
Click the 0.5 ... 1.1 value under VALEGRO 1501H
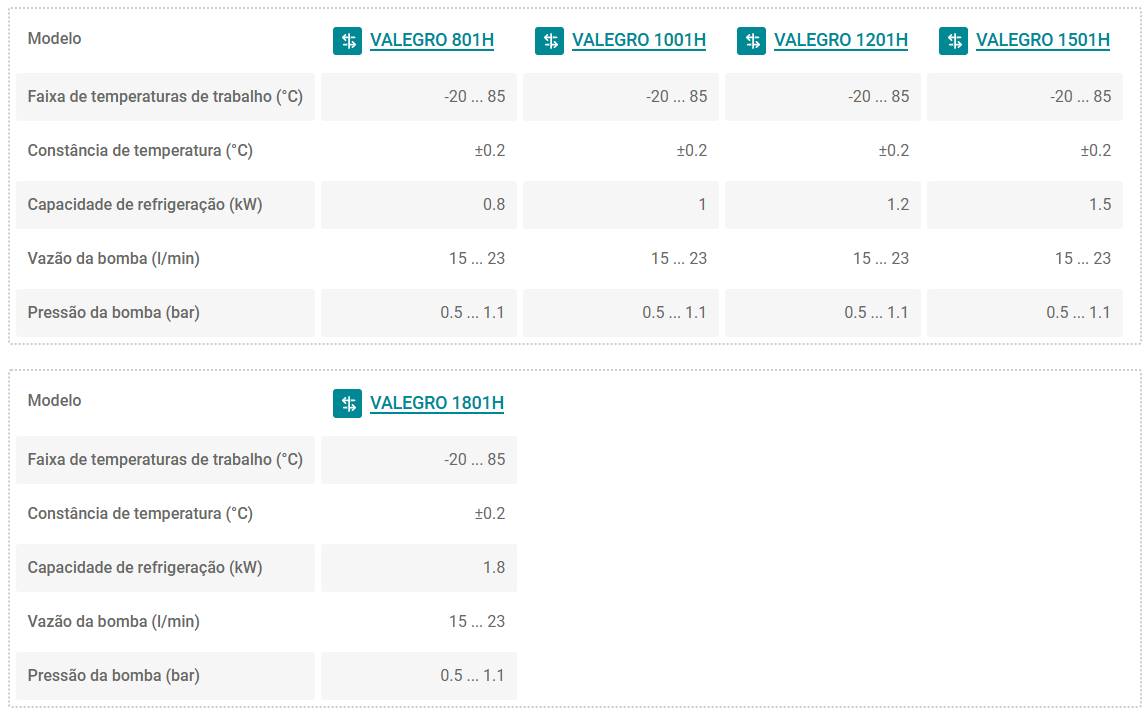[x=1078, y=313]
